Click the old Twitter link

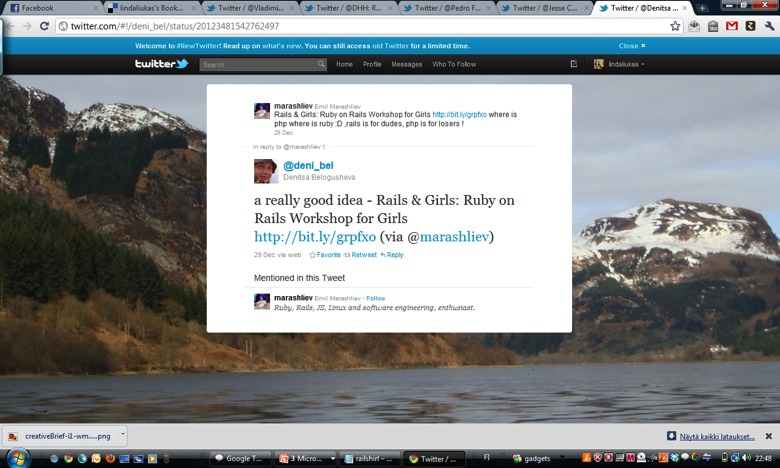(390, 46)
